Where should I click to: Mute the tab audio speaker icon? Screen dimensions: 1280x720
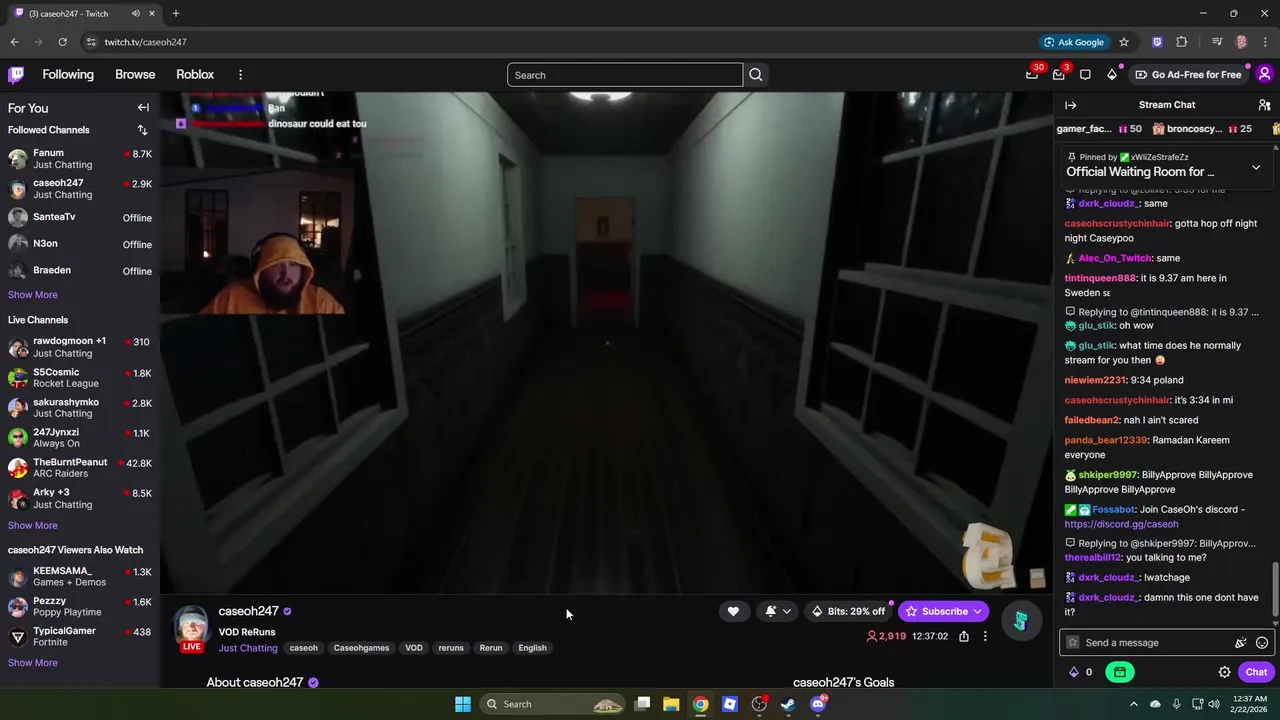pyautogui.click(x=135, y=14)
